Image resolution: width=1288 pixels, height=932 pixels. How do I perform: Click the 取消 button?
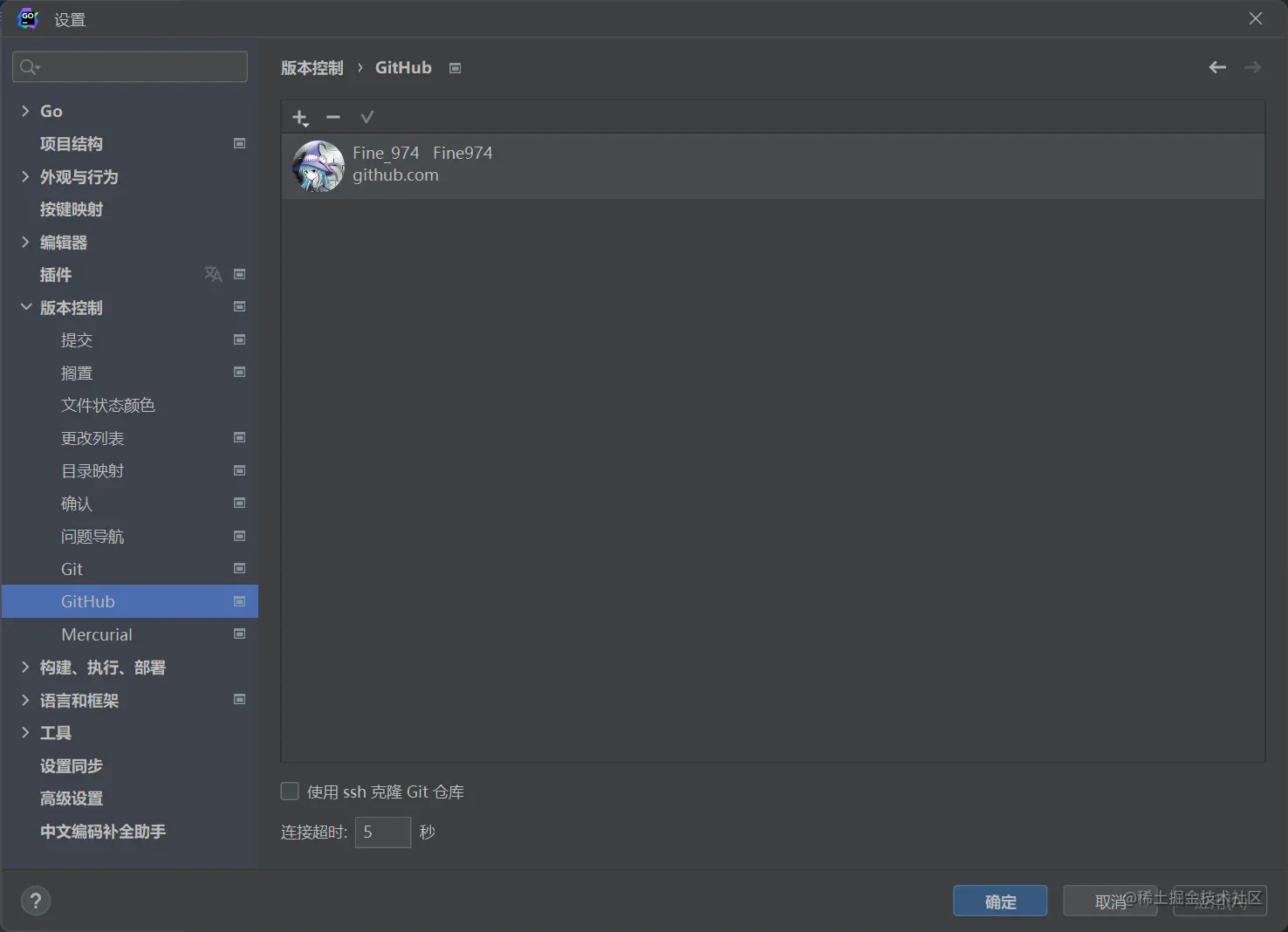tap(1110, 901)
